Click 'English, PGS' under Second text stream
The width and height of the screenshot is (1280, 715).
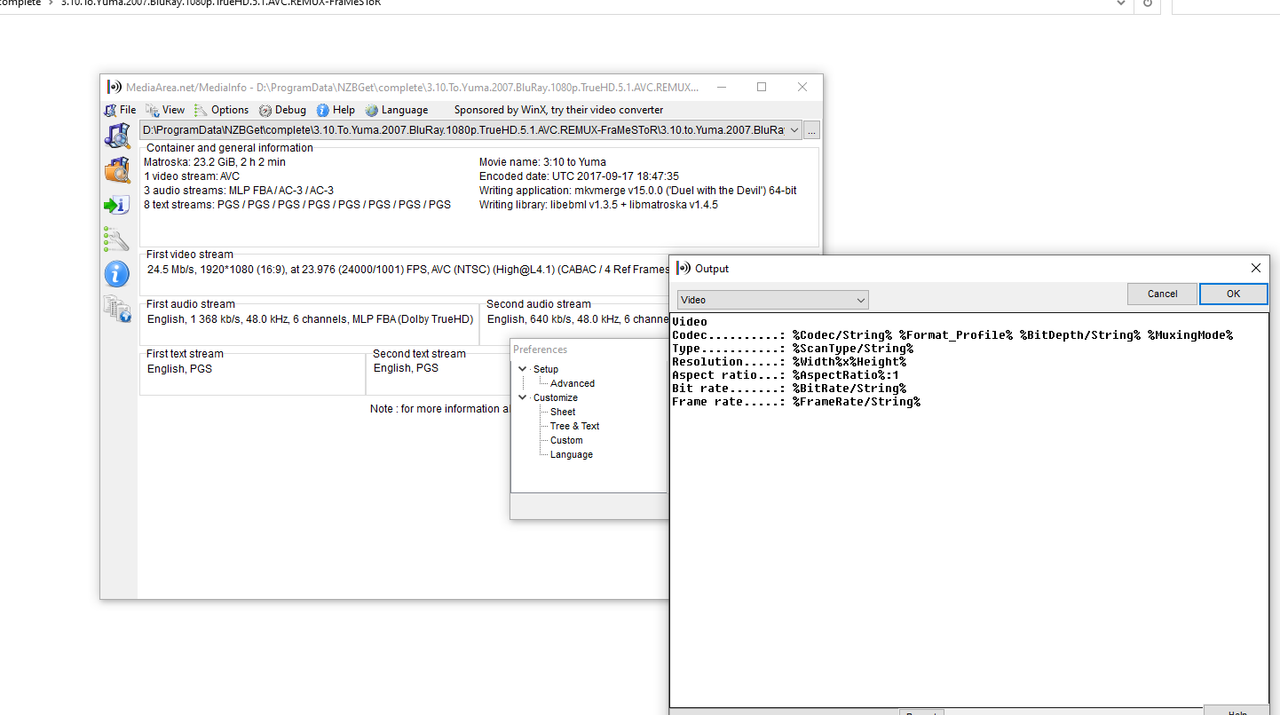[x=406, y=368]
